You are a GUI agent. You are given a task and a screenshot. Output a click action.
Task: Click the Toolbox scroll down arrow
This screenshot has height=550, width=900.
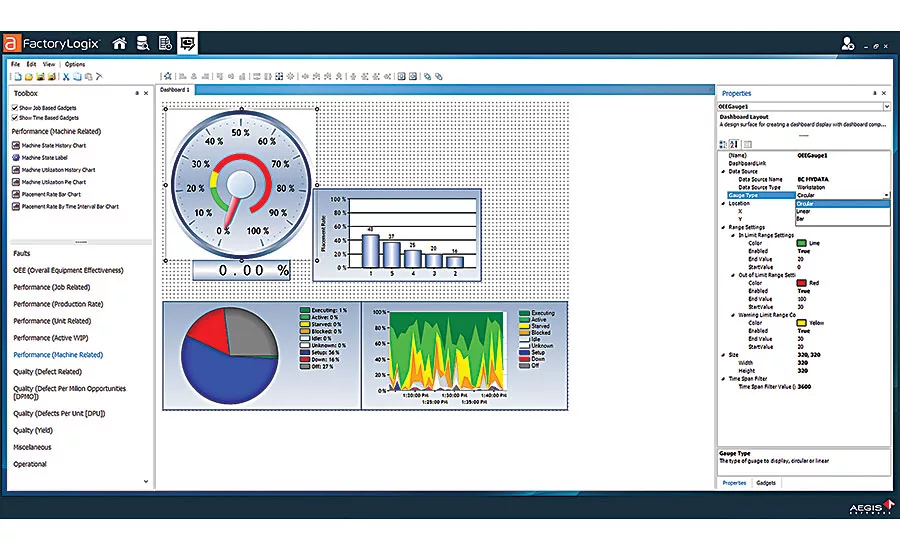point(146,482)
